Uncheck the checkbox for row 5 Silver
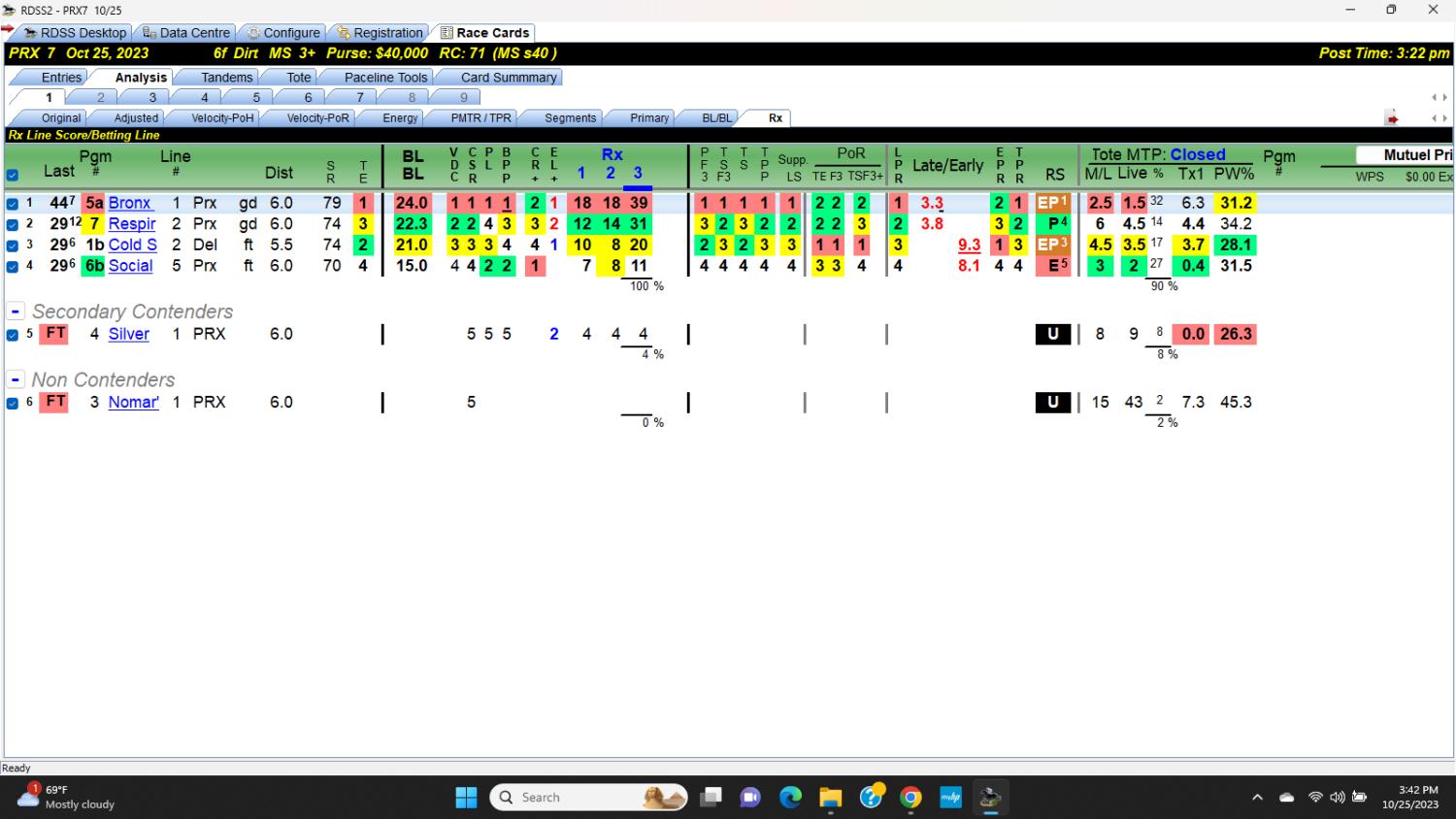The width and height of the screenshot is (1456, 819). click(x=13, y=335)
